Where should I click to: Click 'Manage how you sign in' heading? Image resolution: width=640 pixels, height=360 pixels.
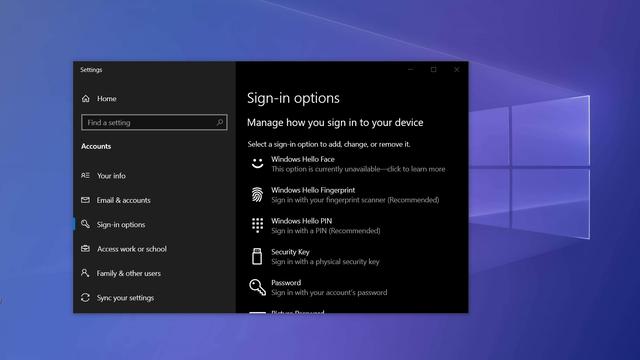pyautogui.click(x=335, y=122)
